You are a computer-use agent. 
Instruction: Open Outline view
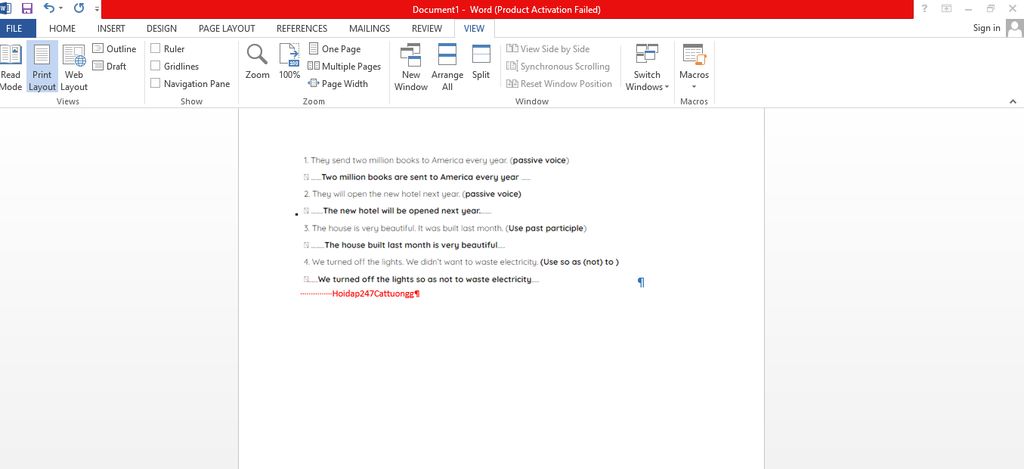(114, 49)
